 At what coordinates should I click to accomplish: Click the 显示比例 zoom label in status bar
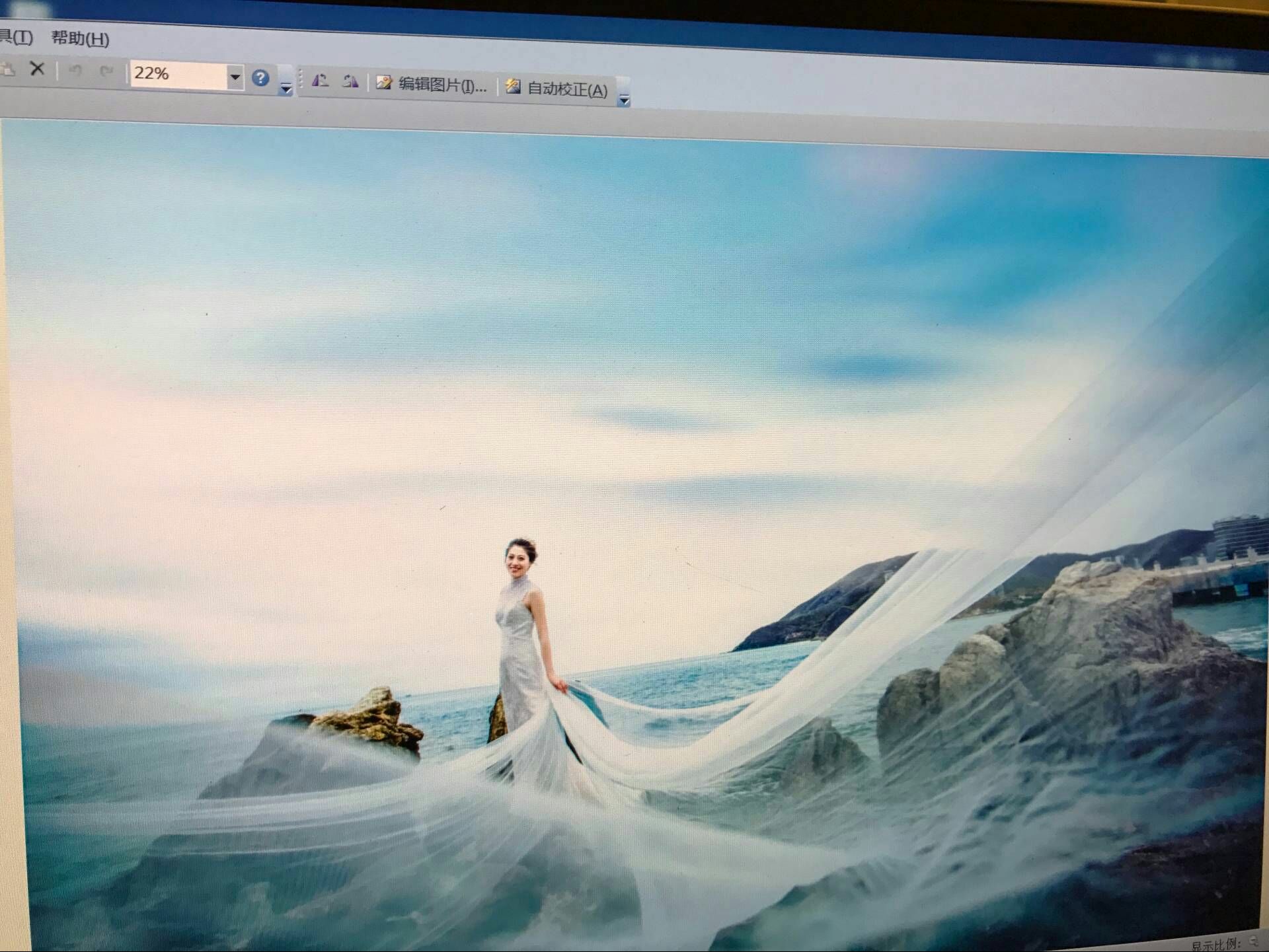1215,945
